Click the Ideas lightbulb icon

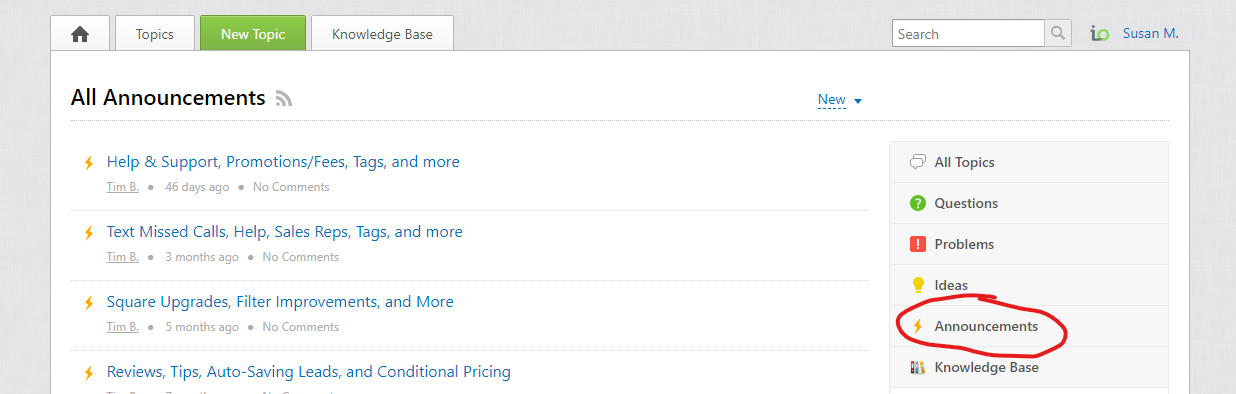(917, 285)
